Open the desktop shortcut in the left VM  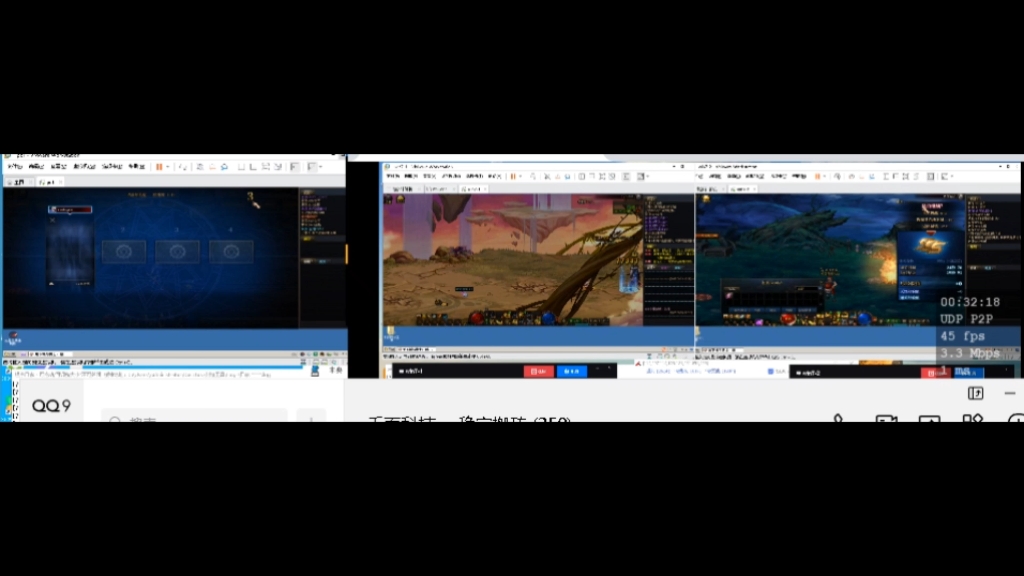pos(12,338)
